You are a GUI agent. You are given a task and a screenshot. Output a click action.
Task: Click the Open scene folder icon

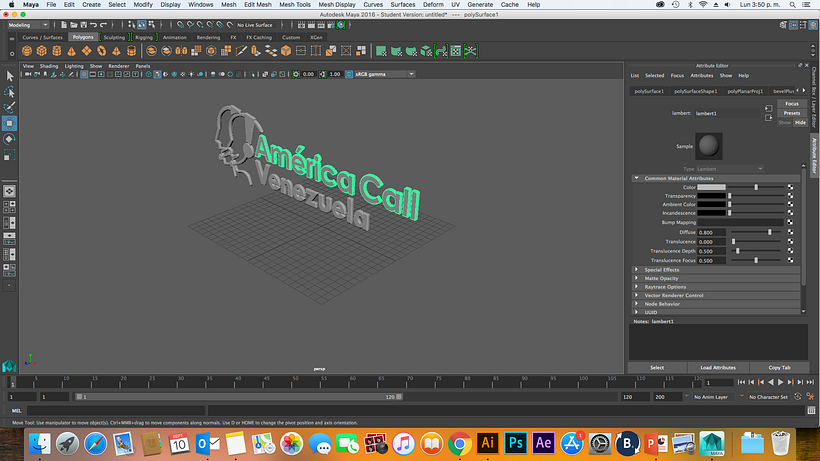74,25
